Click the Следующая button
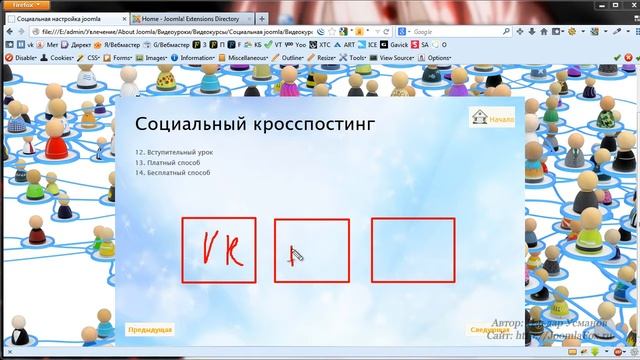This screenshot has width=640, height=360. tap(490, 330)
